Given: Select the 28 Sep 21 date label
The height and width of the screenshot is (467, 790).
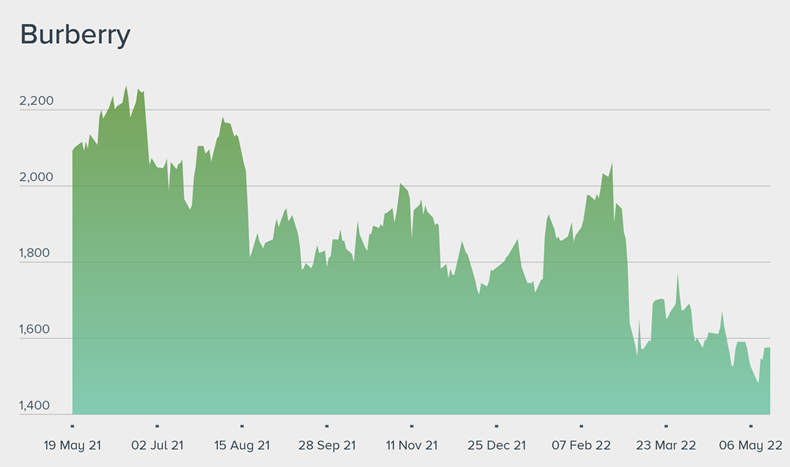Looking at the screenshot, I should [326, 445].
